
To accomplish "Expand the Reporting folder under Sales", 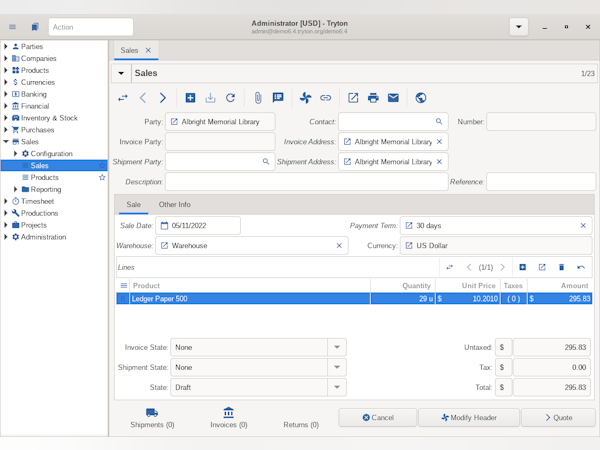I will [x=15, y=189].
